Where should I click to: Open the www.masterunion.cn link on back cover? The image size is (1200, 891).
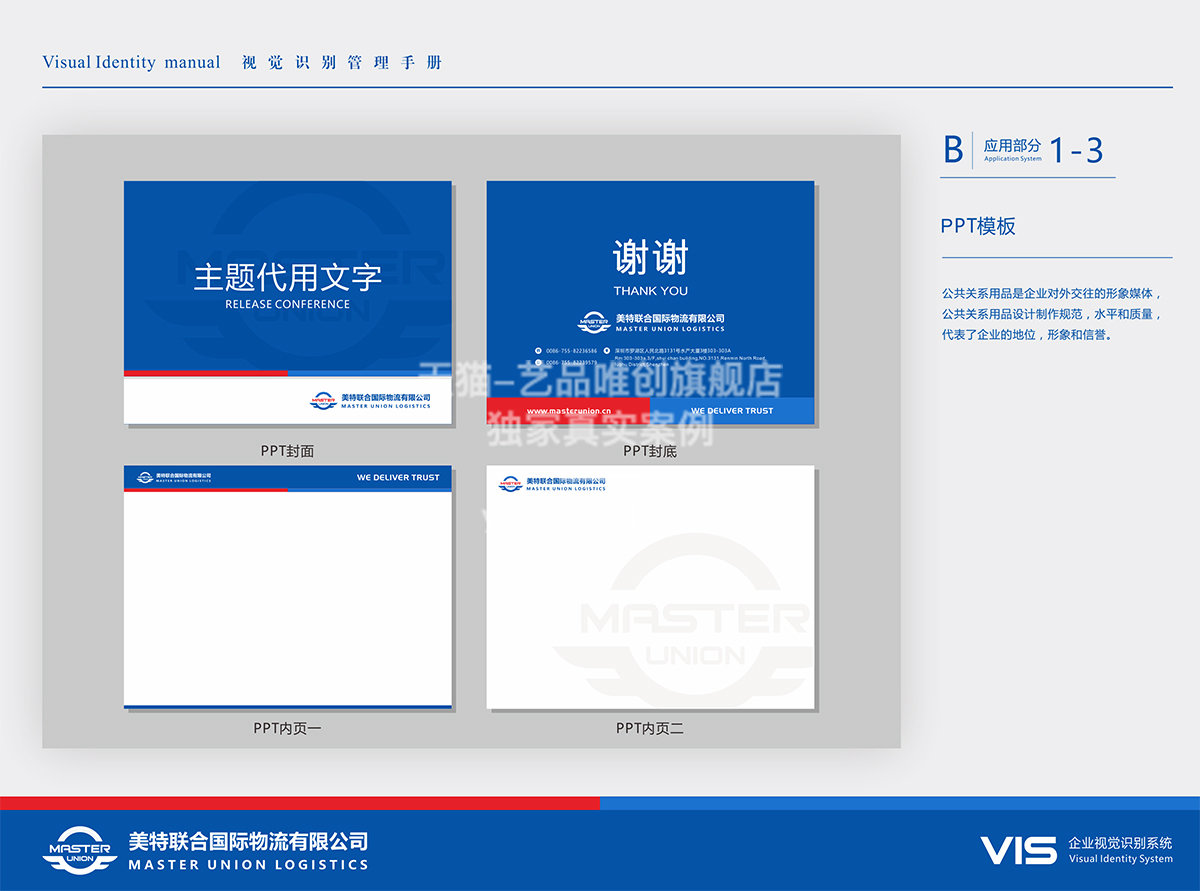tap(569, 411)
